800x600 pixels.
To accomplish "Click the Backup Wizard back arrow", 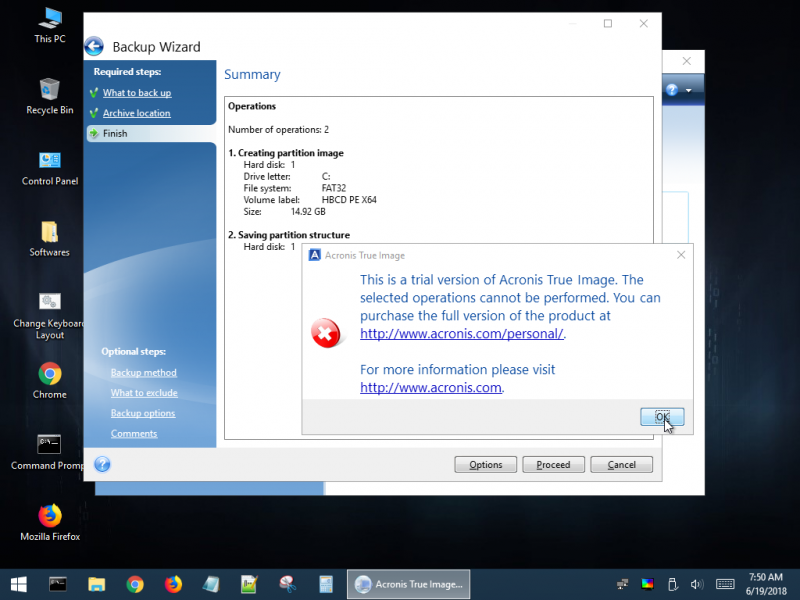I will point(94,46).
